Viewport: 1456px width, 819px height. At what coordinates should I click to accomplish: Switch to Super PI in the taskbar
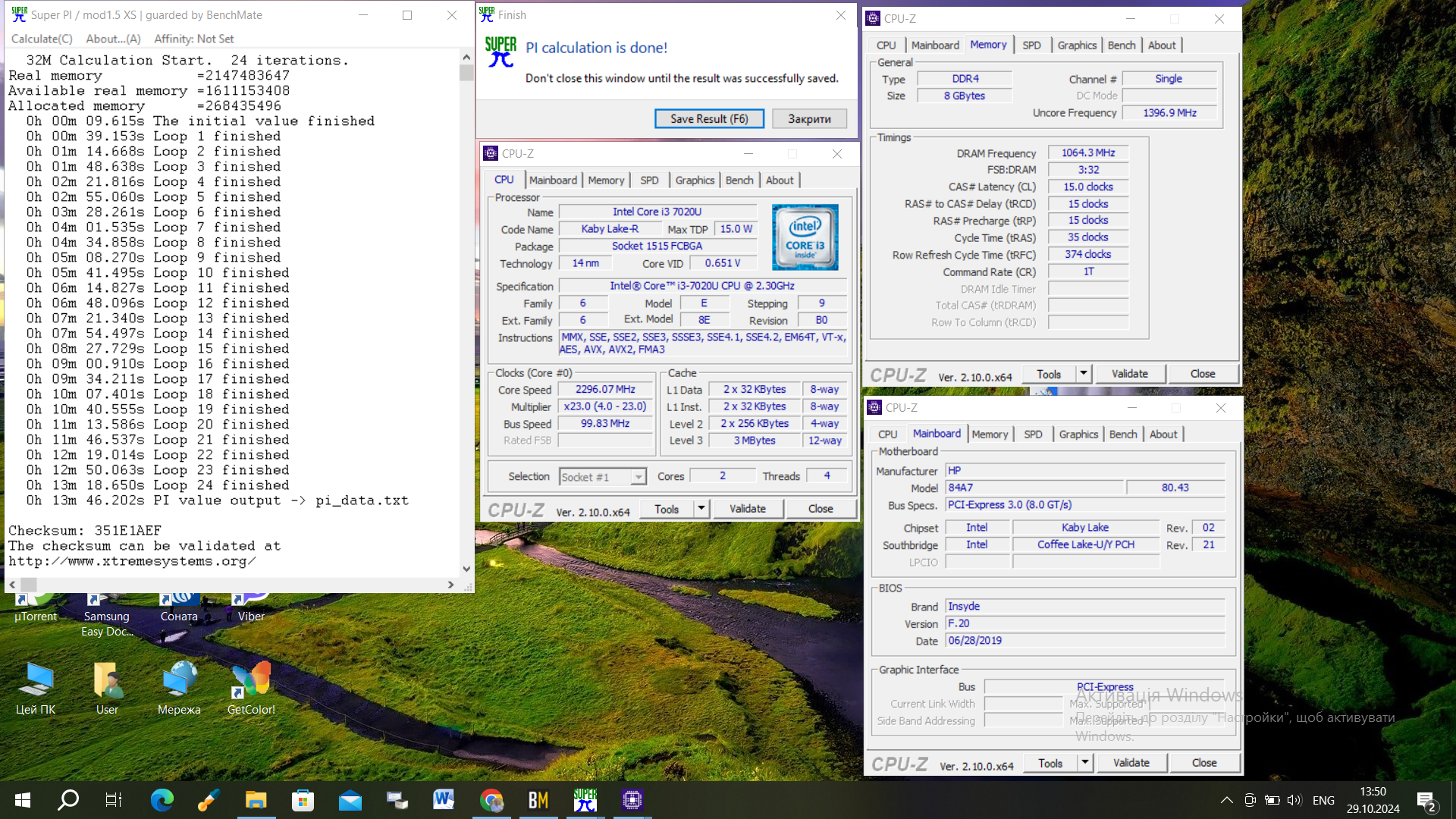click(585, 800)
